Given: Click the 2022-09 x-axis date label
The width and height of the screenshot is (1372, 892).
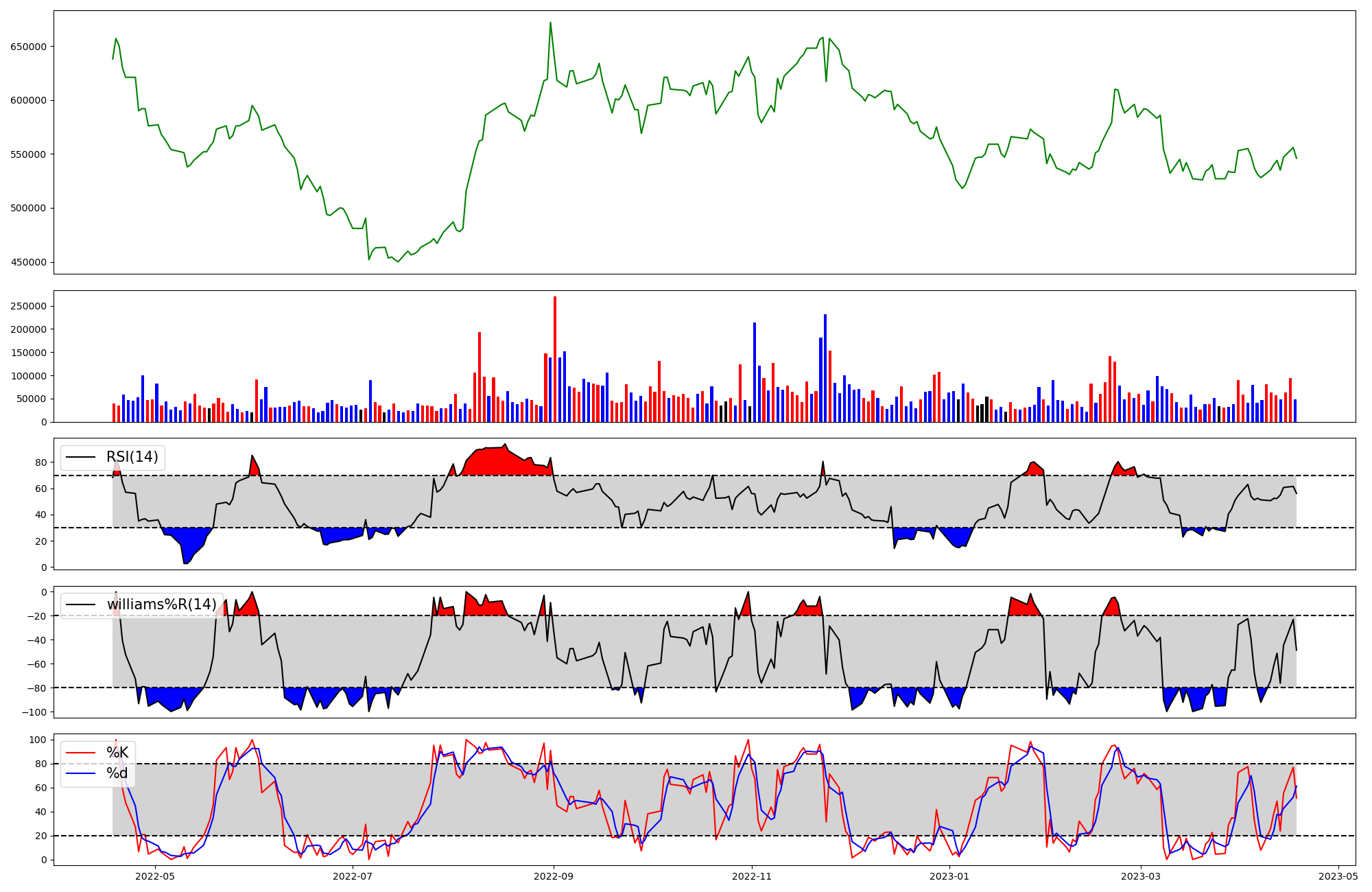Looking at the screenshot, I should (x=553, y=876).
